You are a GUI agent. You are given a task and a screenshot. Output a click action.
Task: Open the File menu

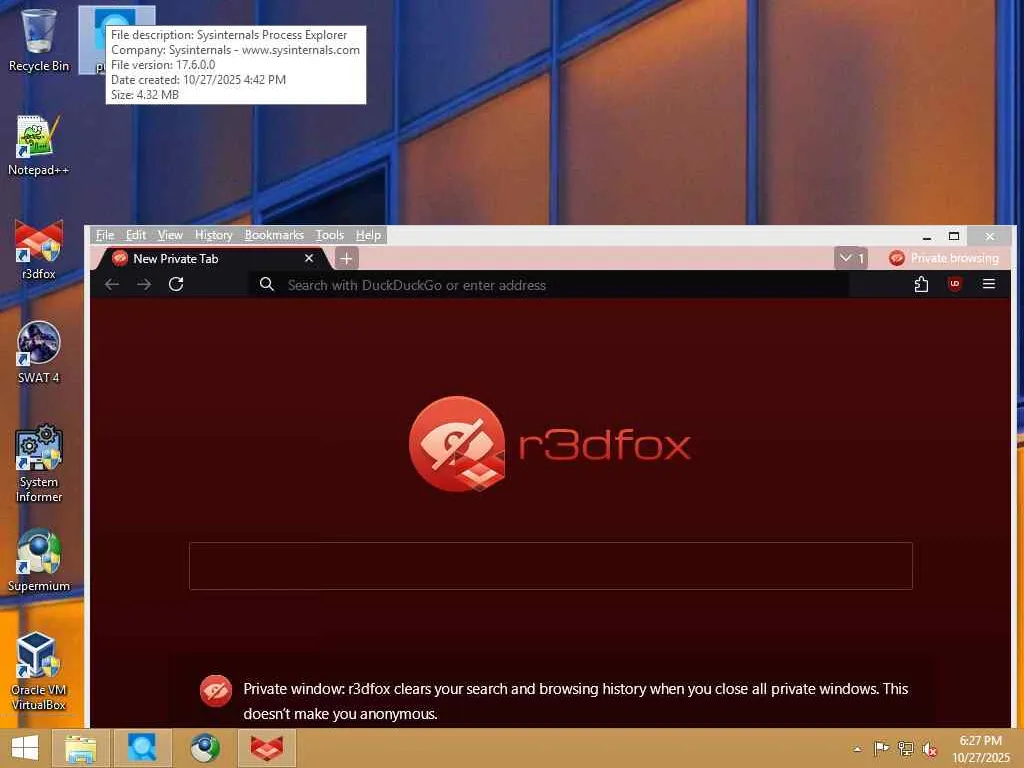pyautogui.click(x=104, y=235)
